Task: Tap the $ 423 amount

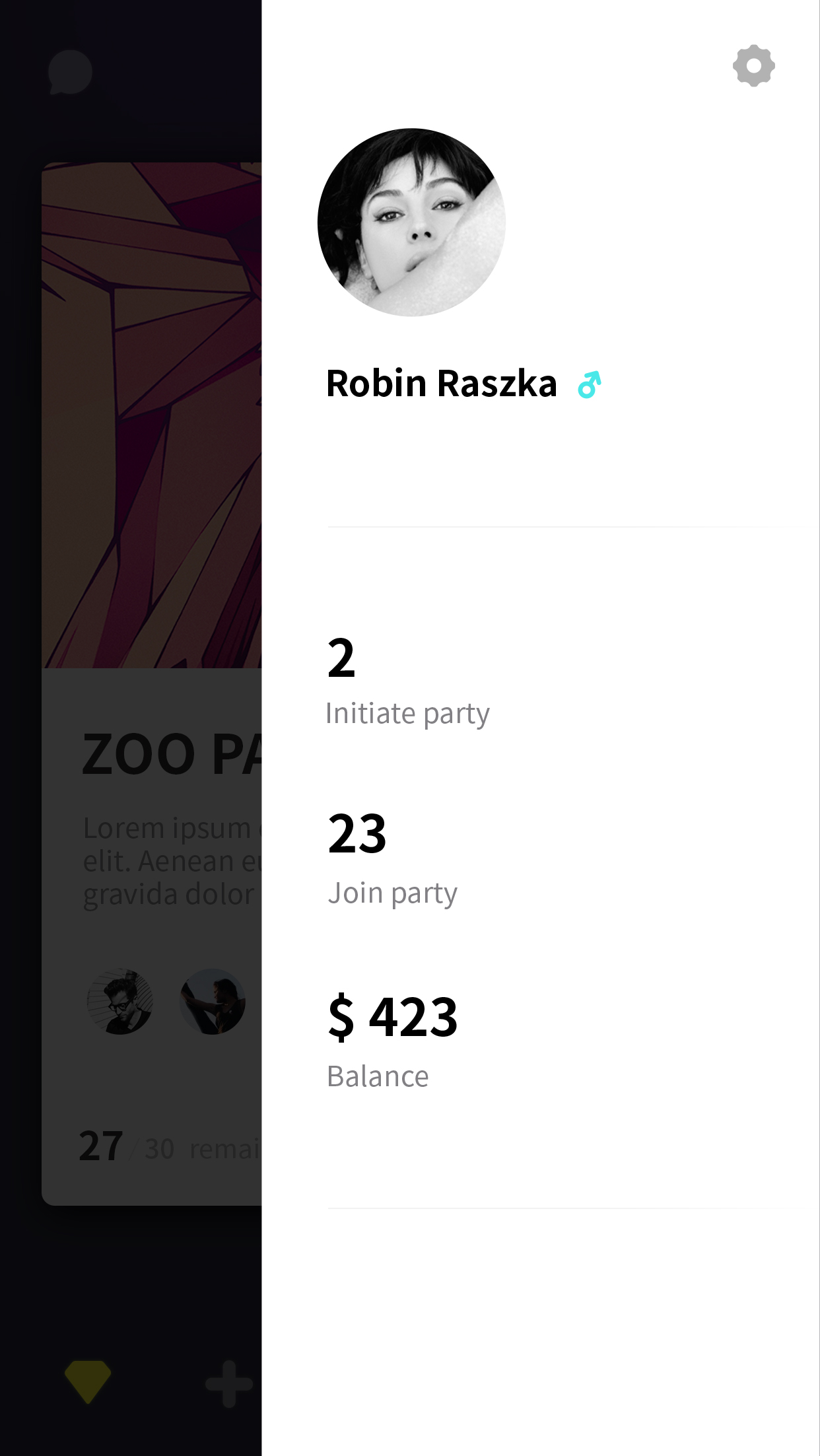Action: coord(393,1018)
